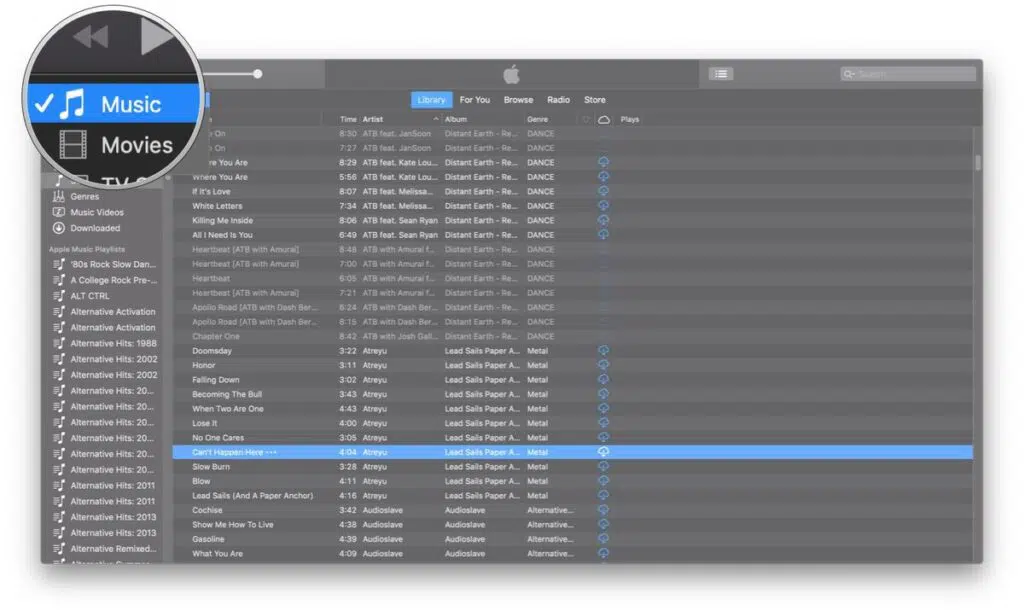Download Killing Me Inside from the cloud
This screenshot has width=1024, height=616.
tap(603, 220)
